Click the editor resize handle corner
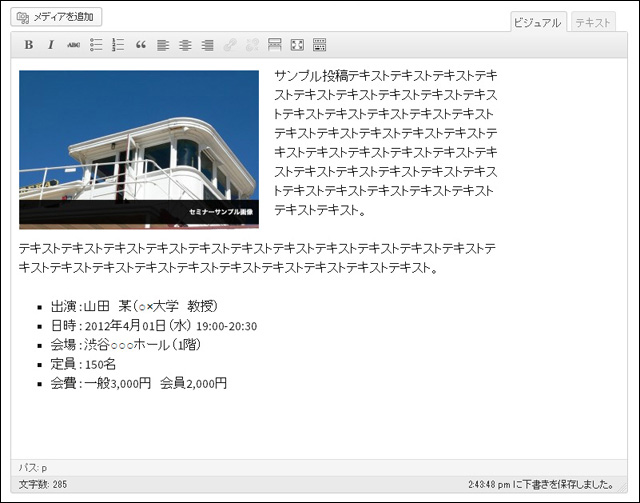Image resolution: width=640 pixels, height=503 pixels. [x=622, y=487]
